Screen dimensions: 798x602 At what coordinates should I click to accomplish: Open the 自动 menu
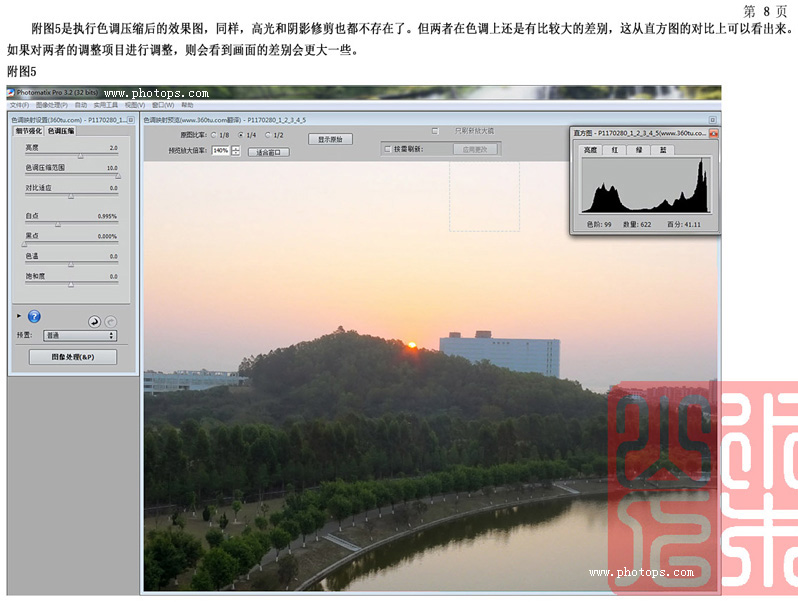pyautogui.click(x=81, y=105)
